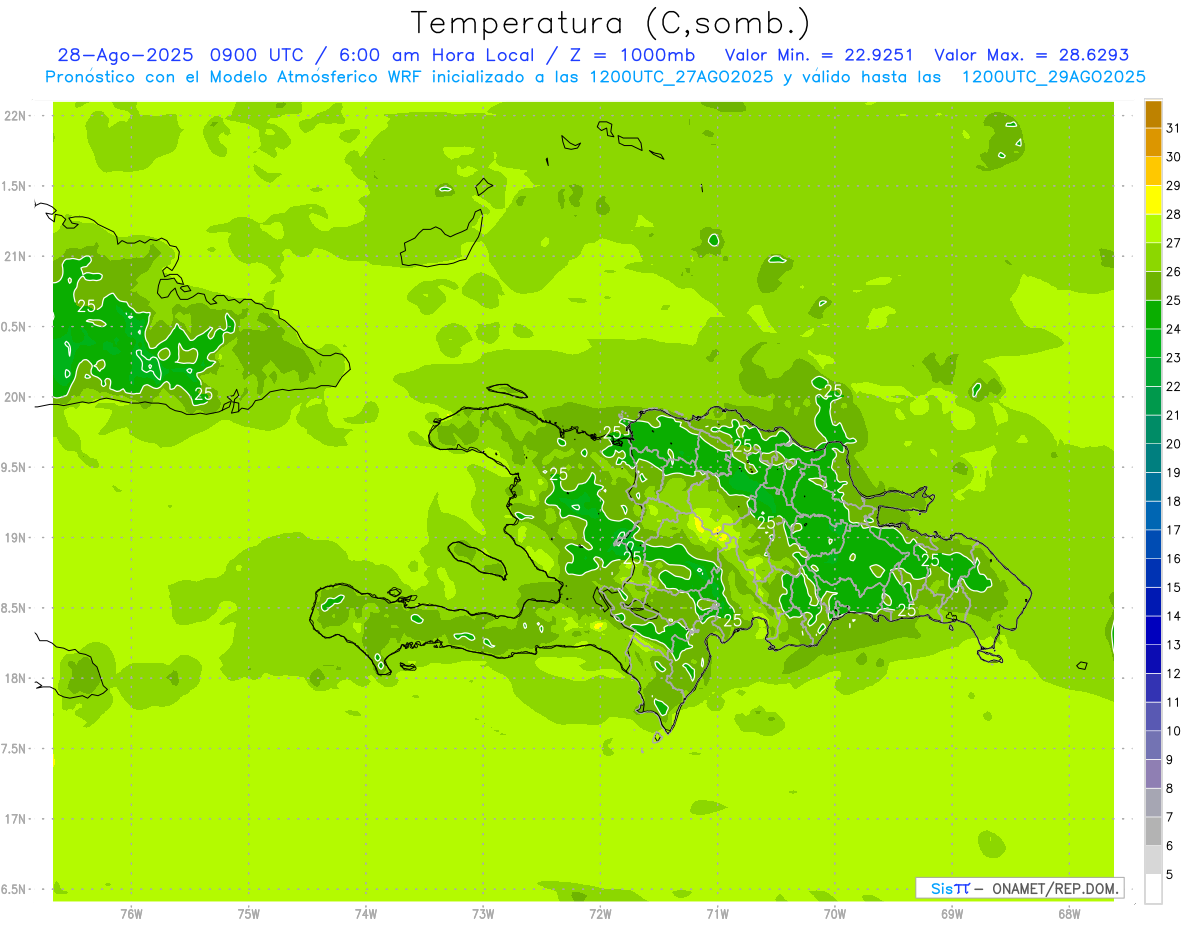
Task: Click the colorbar value '20'
Action: point(1174,444)
